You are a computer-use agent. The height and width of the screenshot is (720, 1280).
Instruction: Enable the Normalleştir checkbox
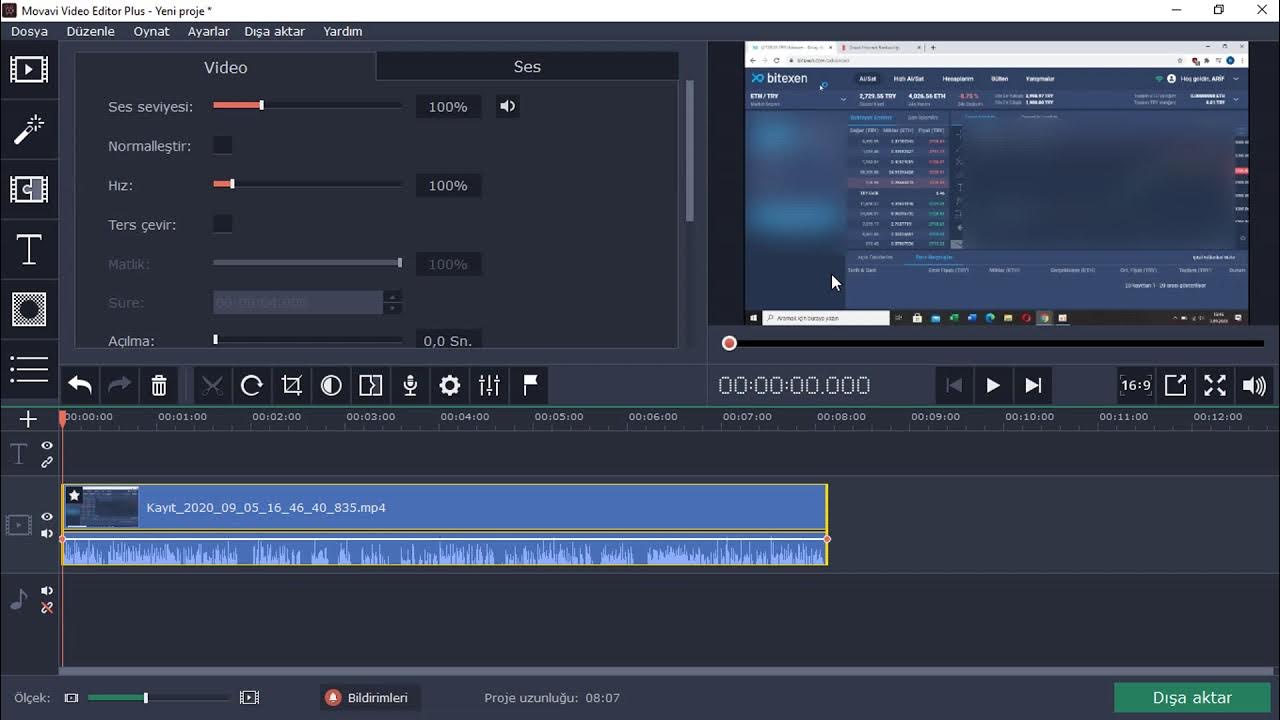(223, 146)
